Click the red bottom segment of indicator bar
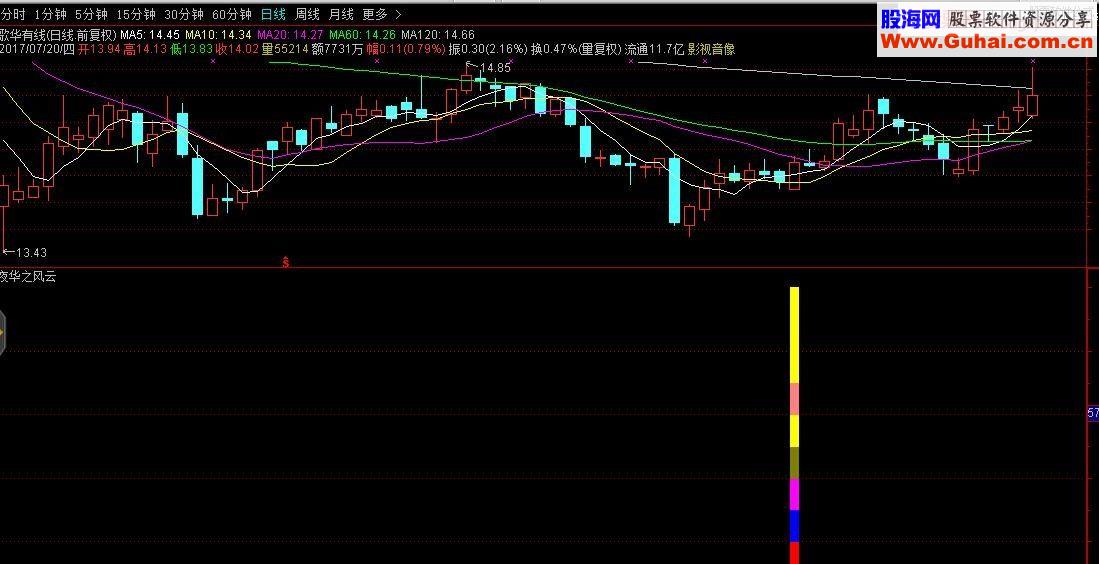 794,553
